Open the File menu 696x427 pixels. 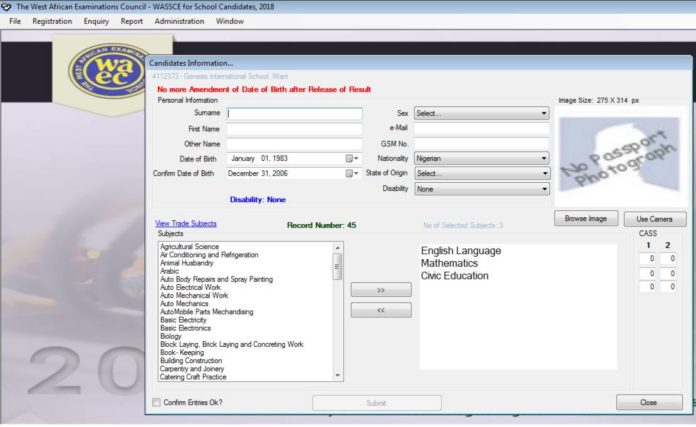click(15, 21)
